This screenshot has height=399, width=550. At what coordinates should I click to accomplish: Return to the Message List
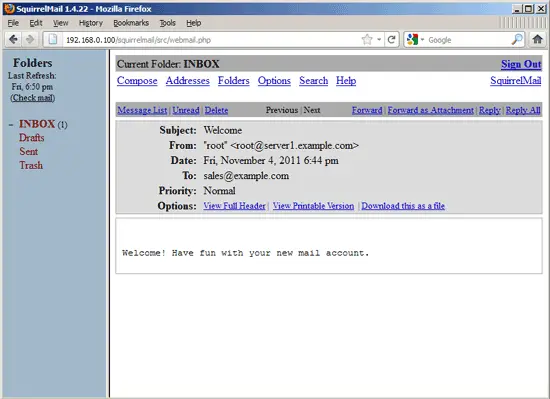(x=142, y=110)
